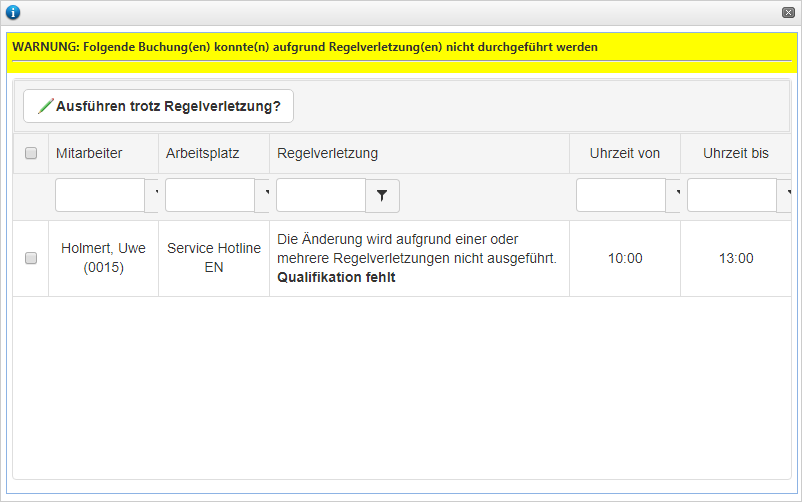Focus the 'Uhrzeit bis' filter input
Screen dimensions: 802x502
tap(732, 195)
